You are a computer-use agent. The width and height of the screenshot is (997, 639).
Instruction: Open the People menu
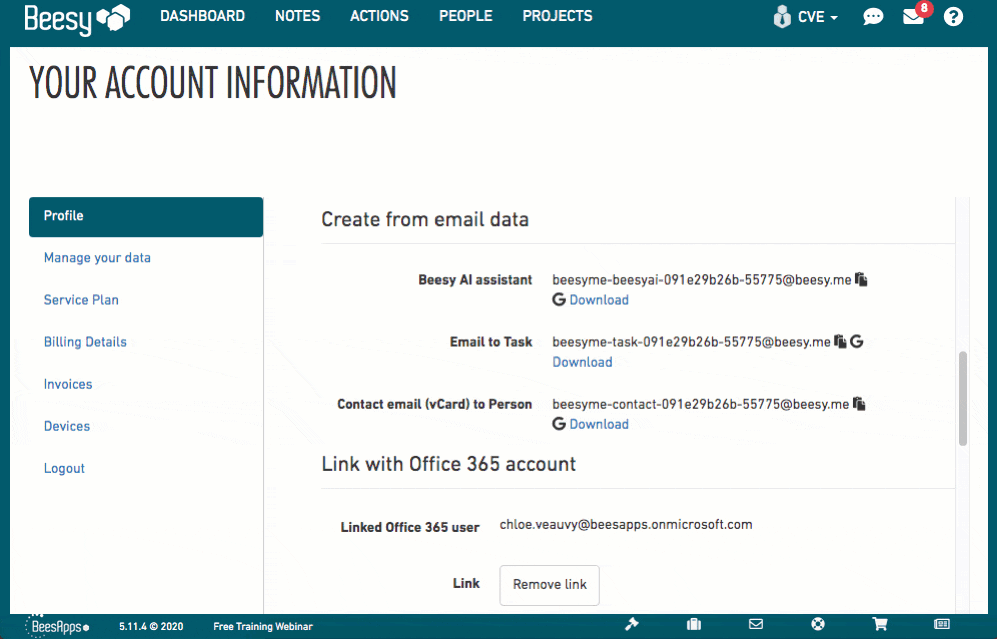coord(465,16)
